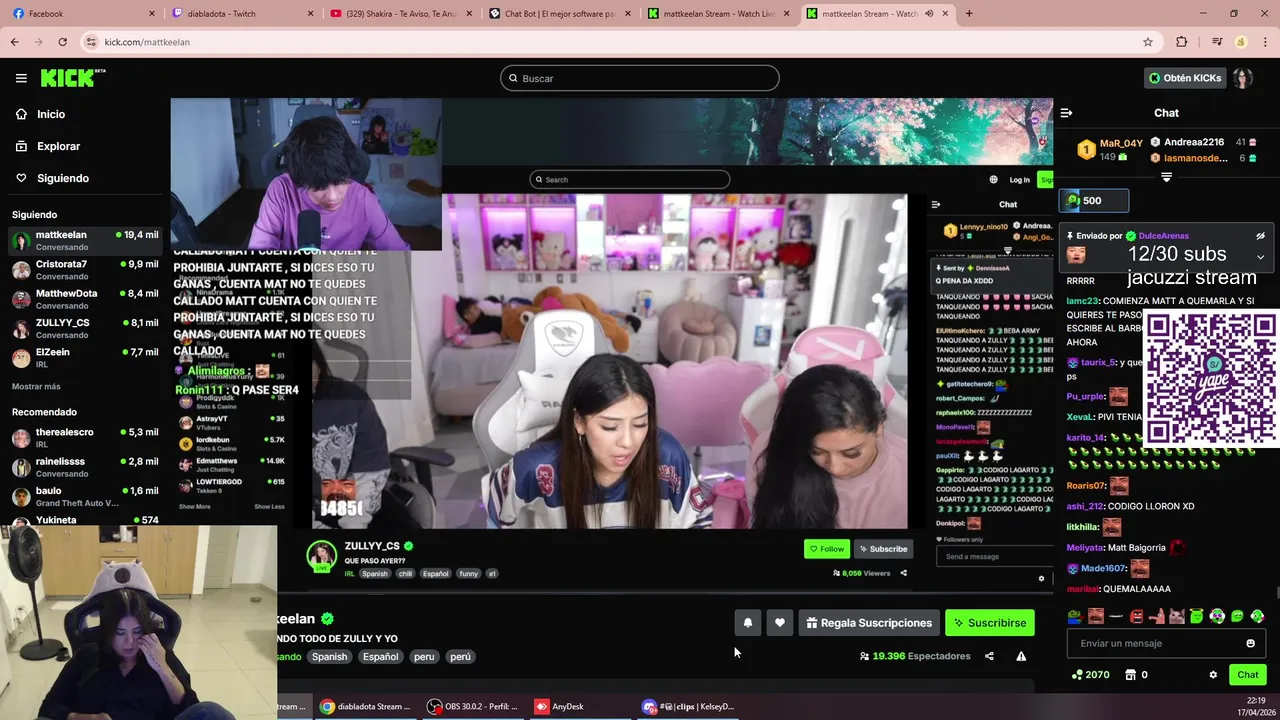Screen dimensions: 1280x720
Task: Bookmark page with star icon
Action: tap(1148, 42)
